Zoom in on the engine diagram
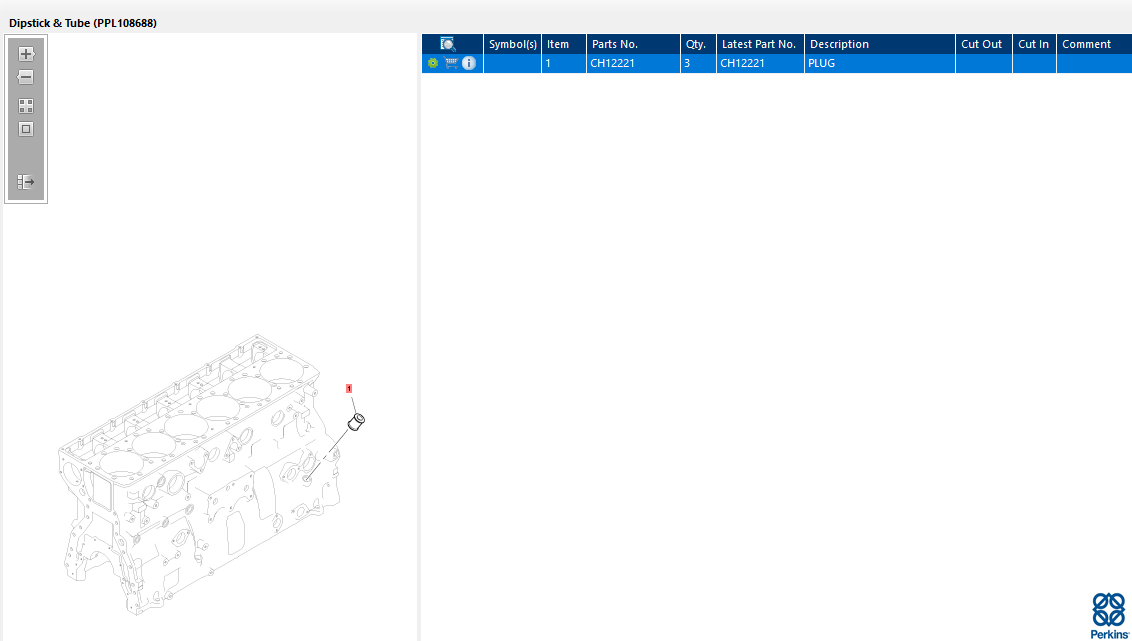 coord(26,53)
